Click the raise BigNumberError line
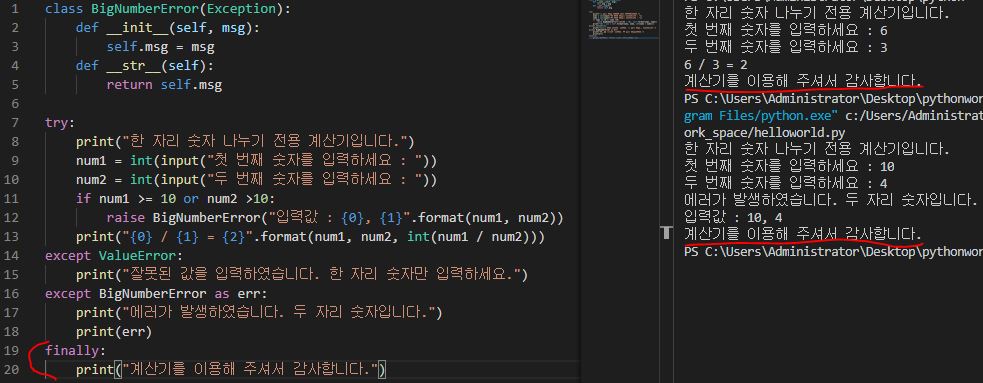 tap(335, 218)
